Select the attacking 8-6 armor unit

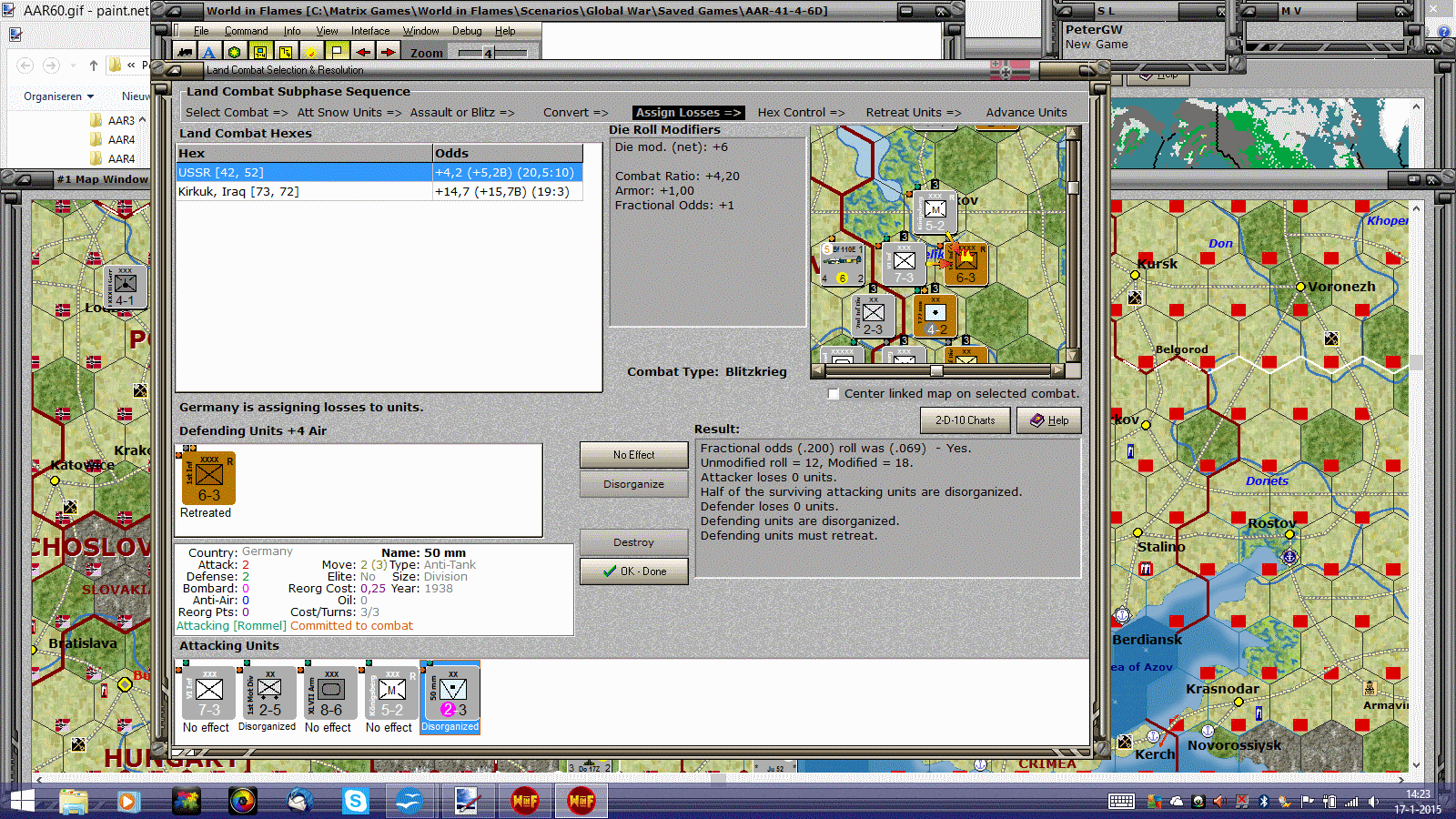(x=331, y=693)
